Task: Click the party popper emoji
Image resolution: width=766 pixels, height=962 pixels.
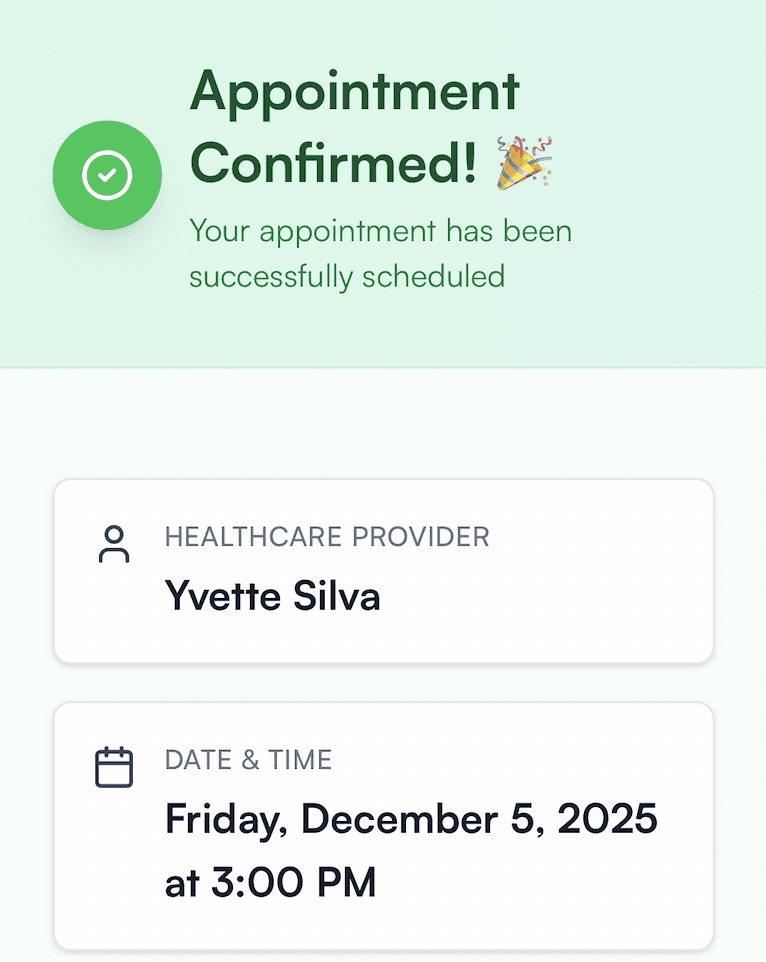Action: pos(524,163)
